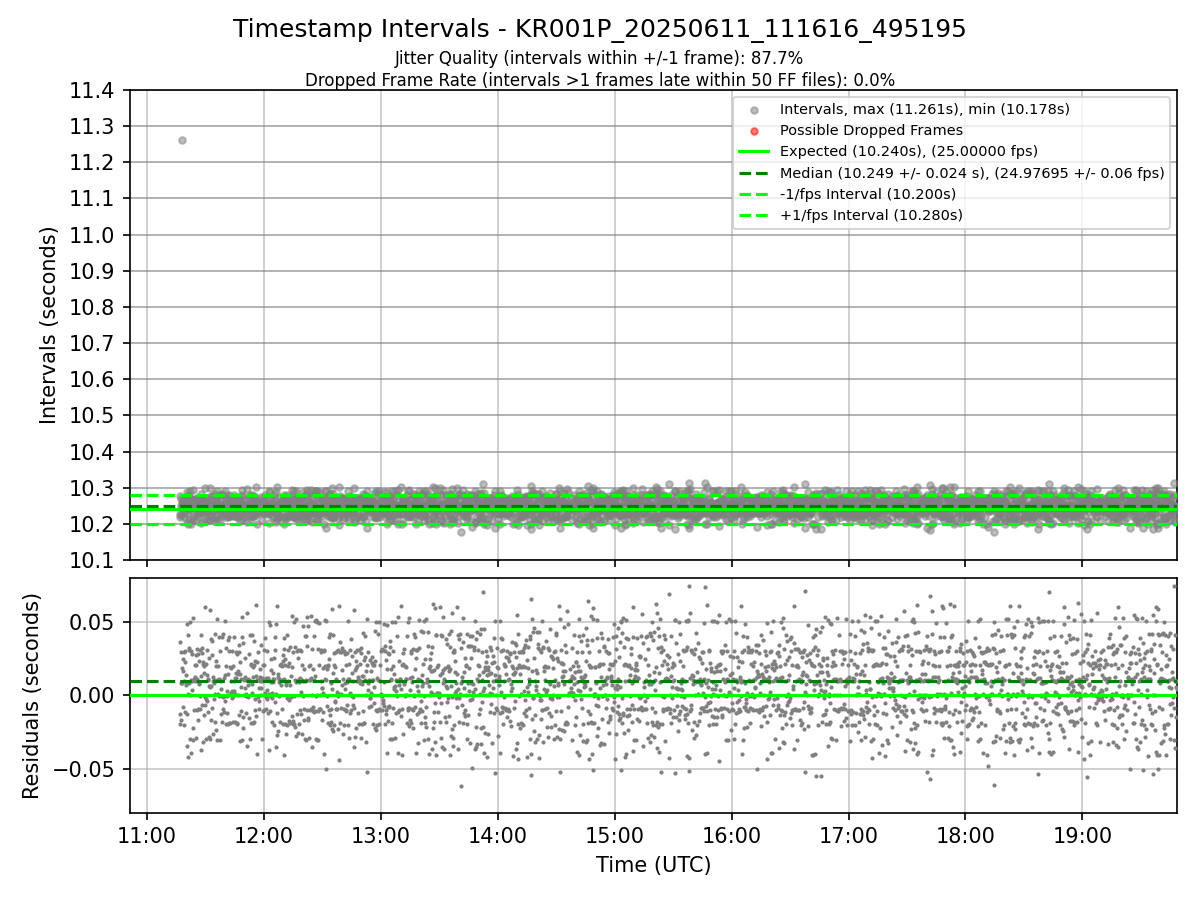Click y-axis tick label '10.3'
Image resolution: width=1200 pixels, height=900 pixels.
click(x=94, y=488)
